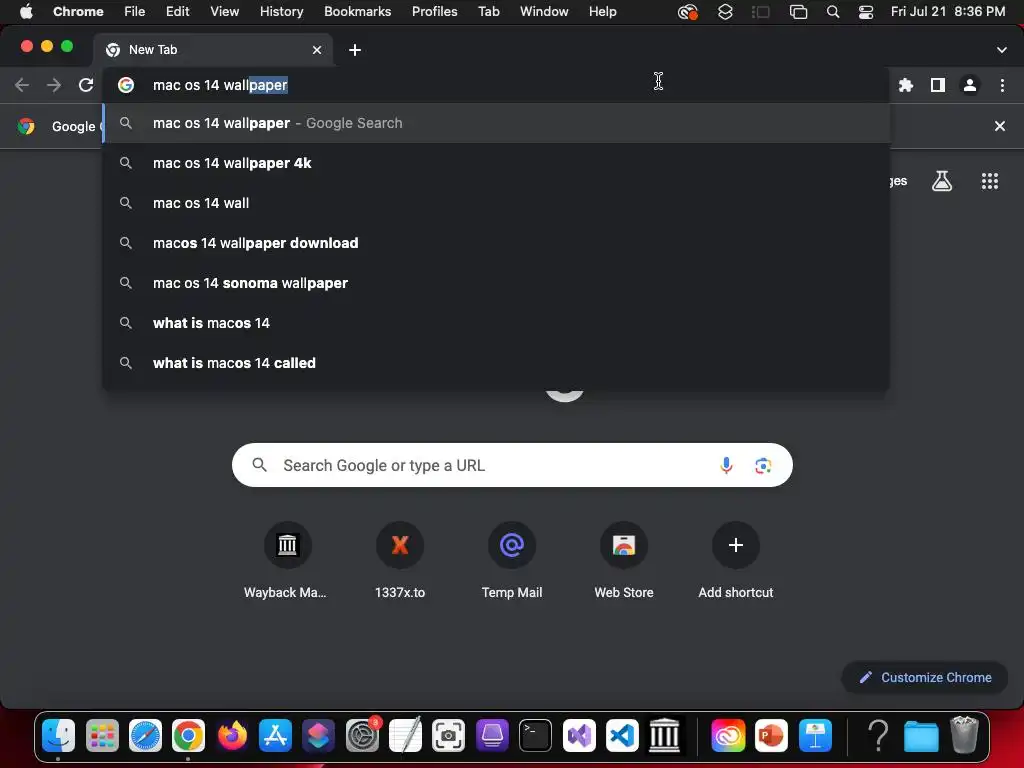Screen dimensions: 1024x768
Task: Open PowerPoint from the Dock
Action: click(x=771, y=736)
